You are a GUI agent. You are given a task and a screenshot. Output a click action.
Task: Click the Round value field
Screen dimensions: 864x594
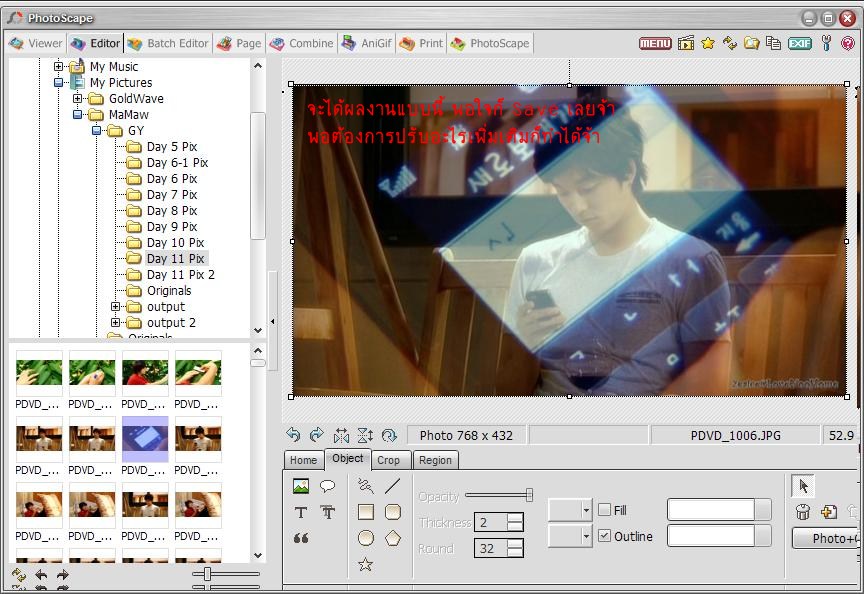pos(492,548)
